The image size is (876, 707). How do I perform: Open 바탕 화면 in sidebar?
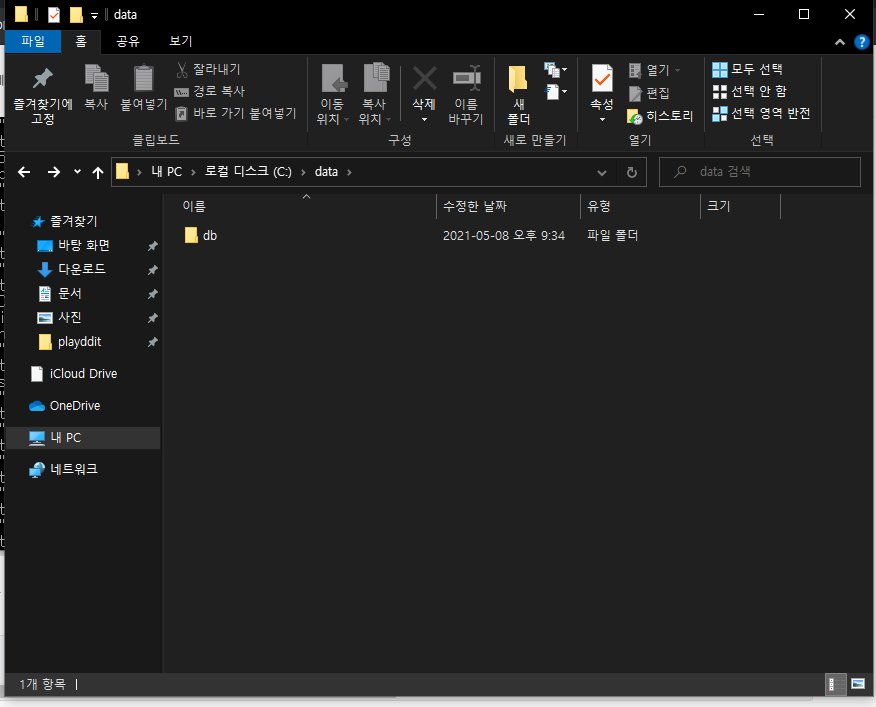73,245
